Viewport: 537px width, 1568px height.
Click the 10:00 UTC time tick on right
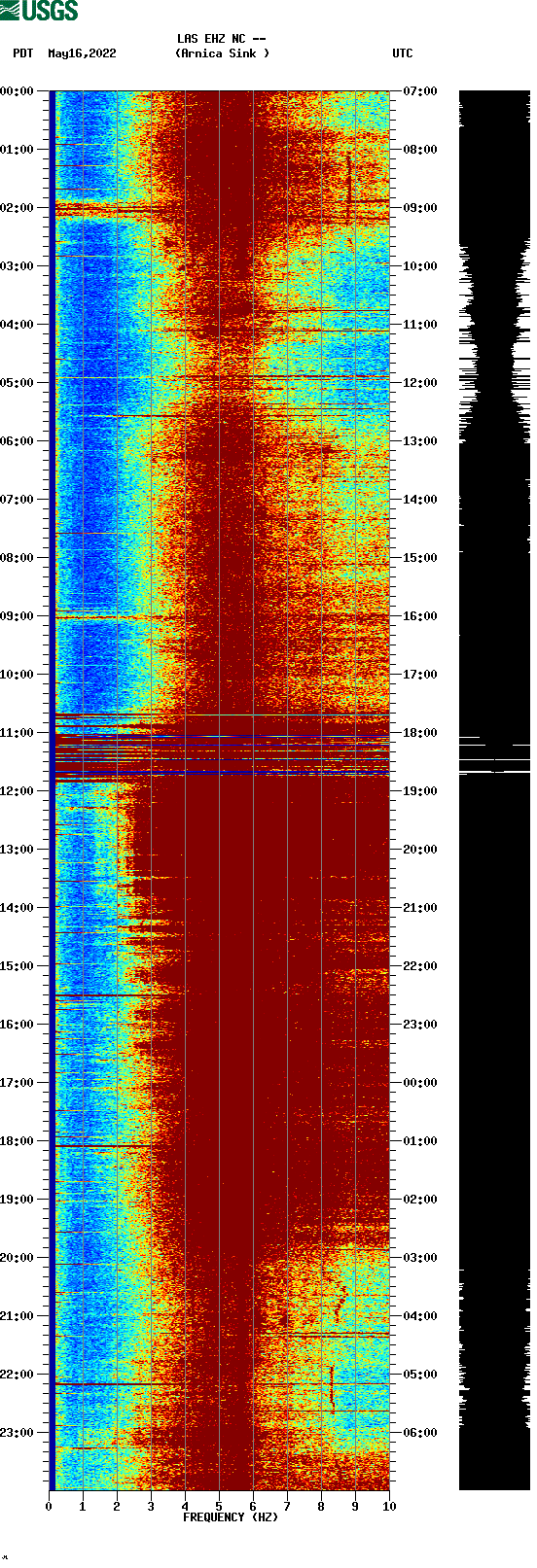coord(420,266)
